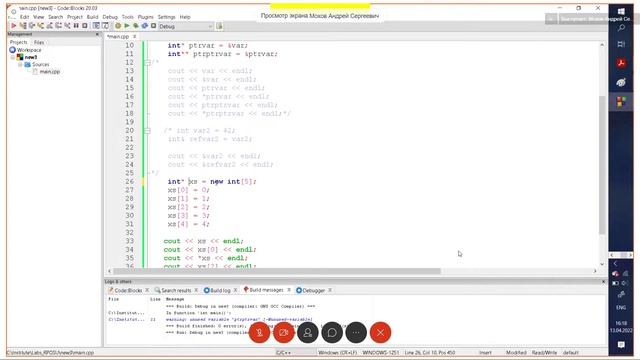
Task: Click the Build and run icon
Action: tap(136, 26)
